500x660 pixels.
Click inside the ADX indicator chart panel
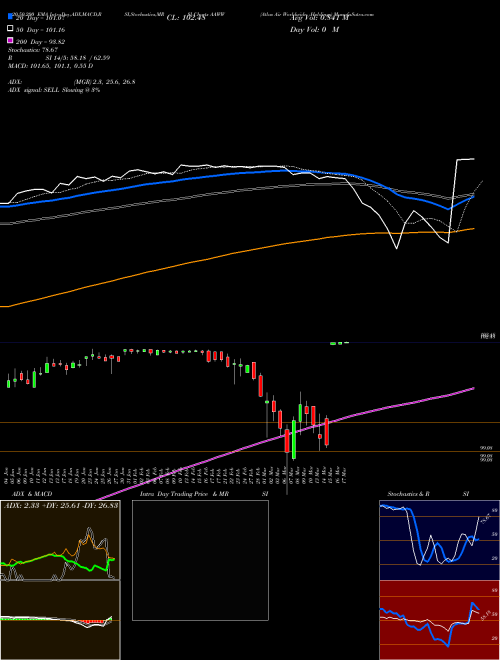pyautogui.click(x=60, y=540)
